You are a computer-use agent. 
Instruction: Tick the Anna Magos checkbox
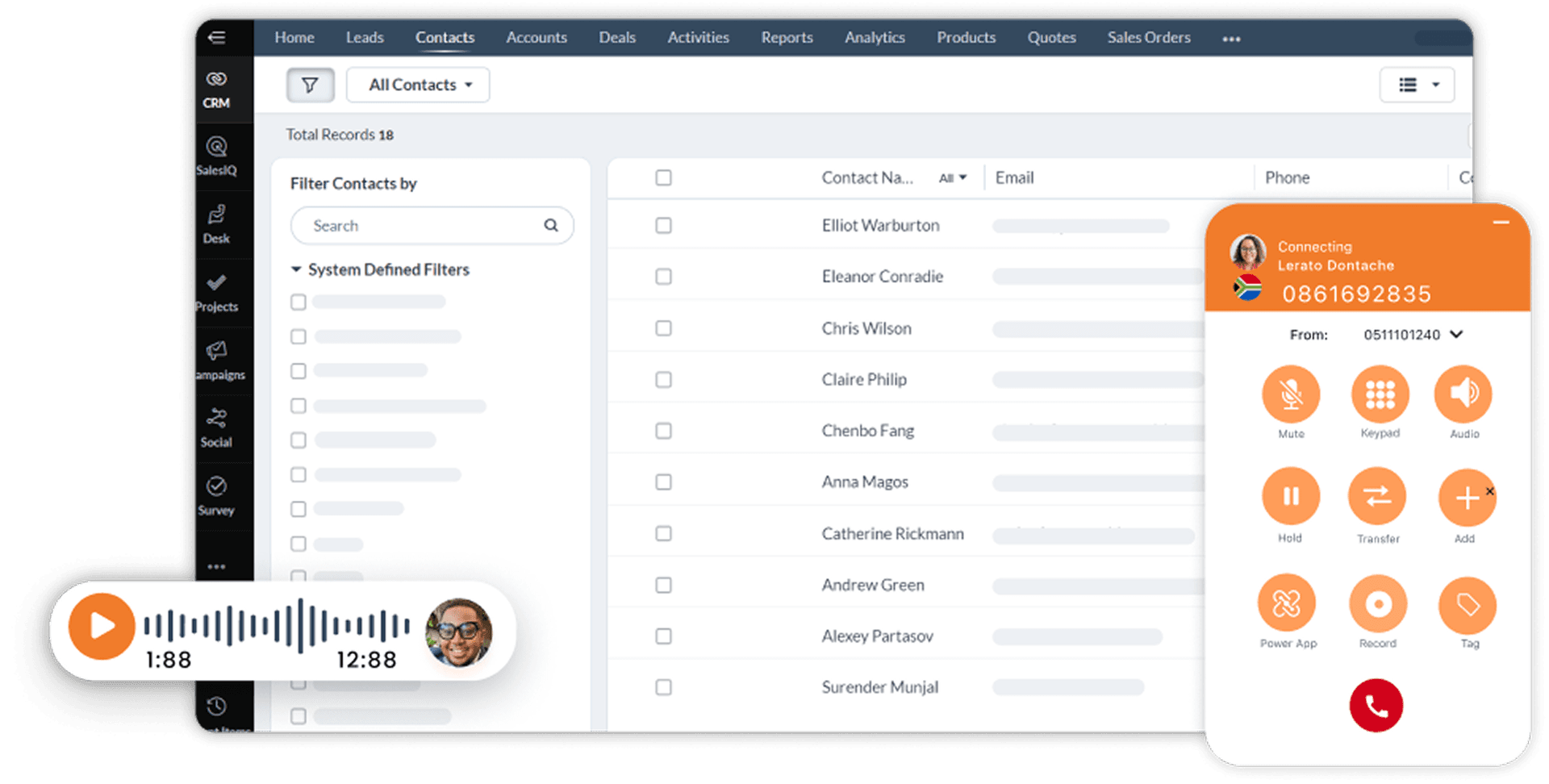tap(663, 482)
